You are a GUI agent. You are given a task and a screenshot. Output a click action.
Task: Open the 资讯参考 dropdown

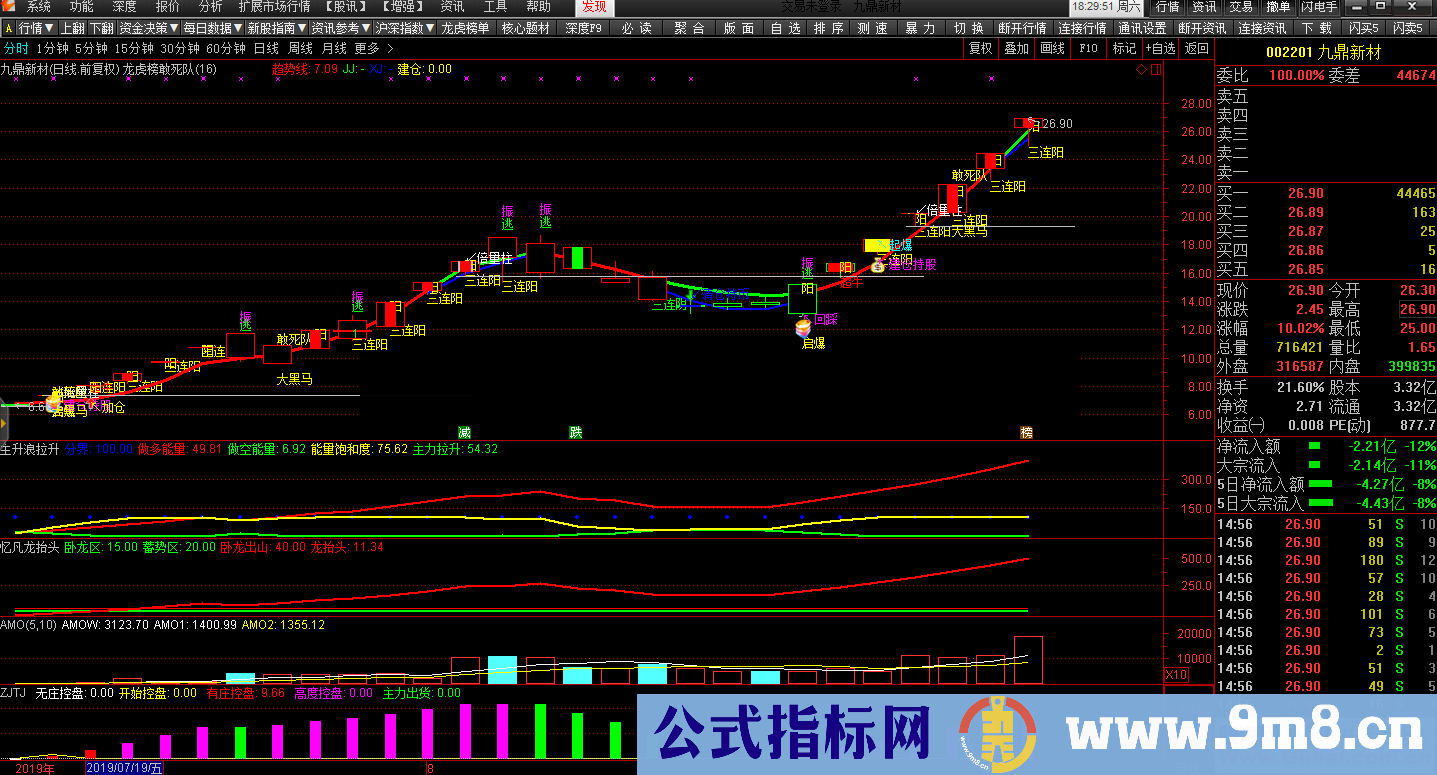click(x=341, y=28)
